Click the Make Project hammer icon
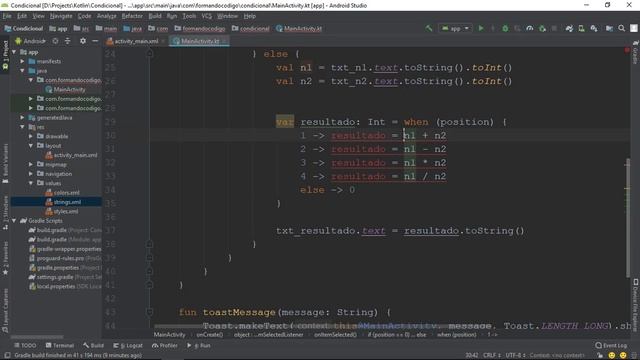This screenshot has height=360, width=640. [x=429, y=28]
